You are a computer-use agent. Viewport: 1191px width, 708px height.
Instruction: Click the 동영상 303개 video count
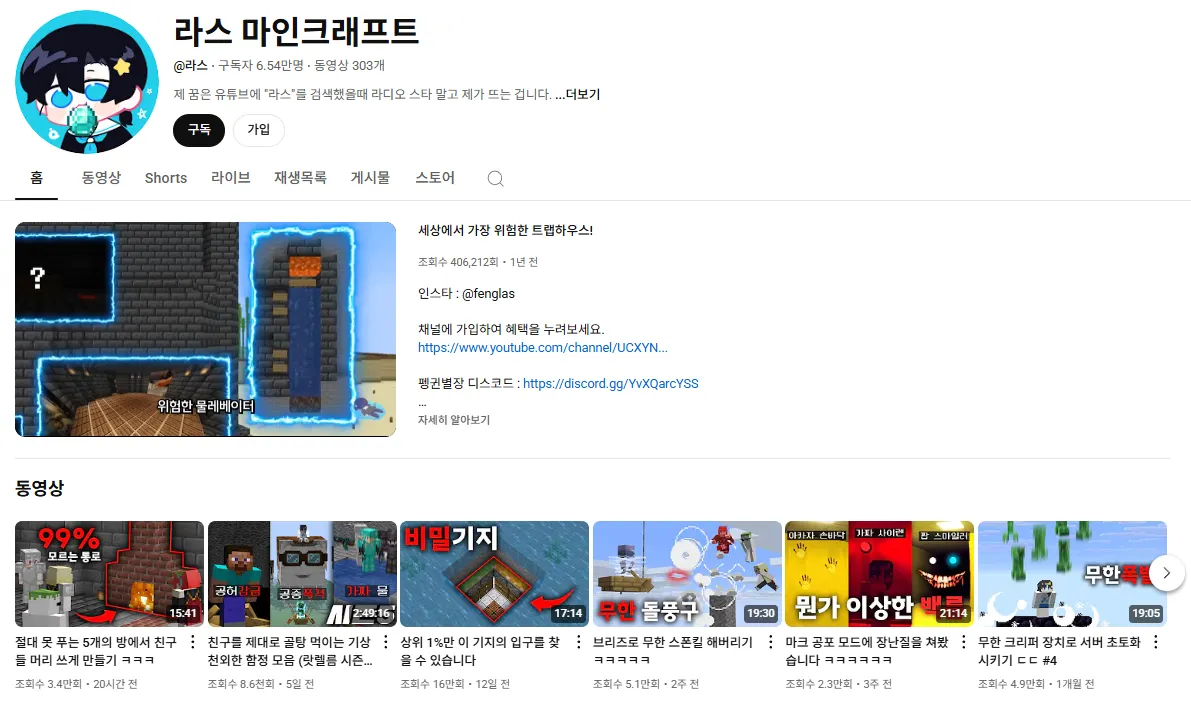pos(349,65)
